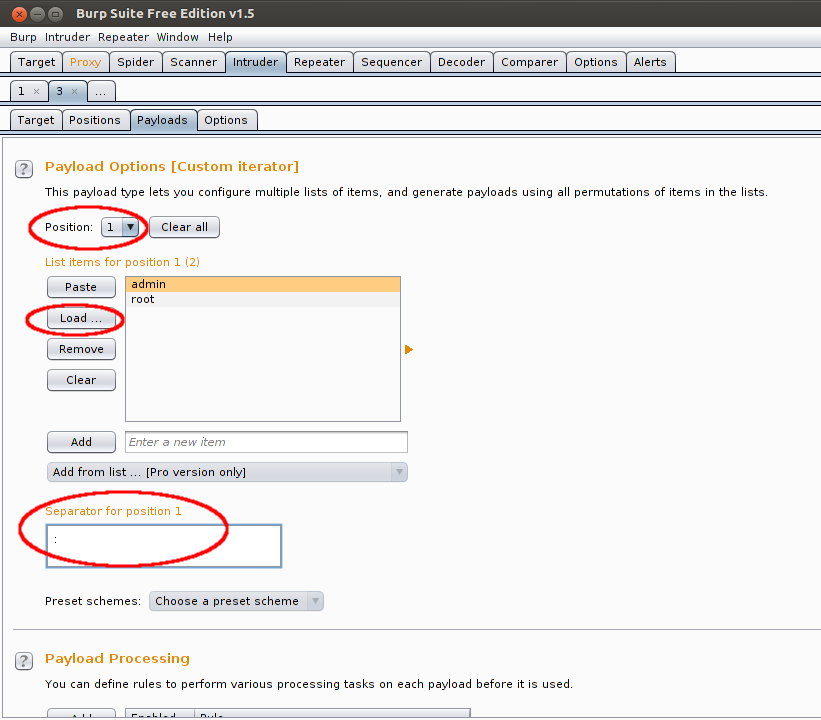This screenshot has width=821, height=720.
Task: Switch to the Scanner tab
Action: (193, 62)
